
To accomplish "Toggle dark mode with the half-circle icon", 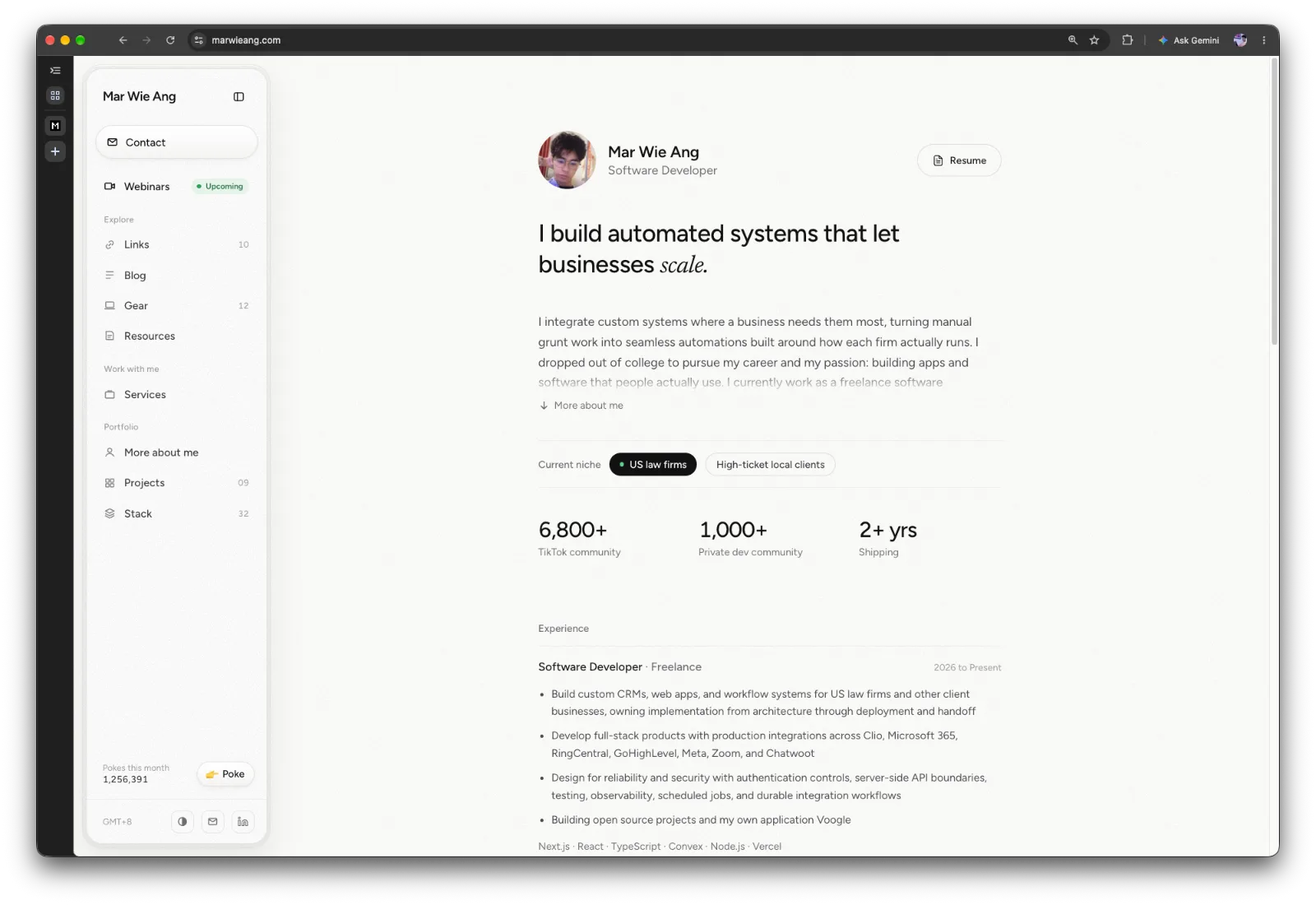I will (x=183, y=821).
